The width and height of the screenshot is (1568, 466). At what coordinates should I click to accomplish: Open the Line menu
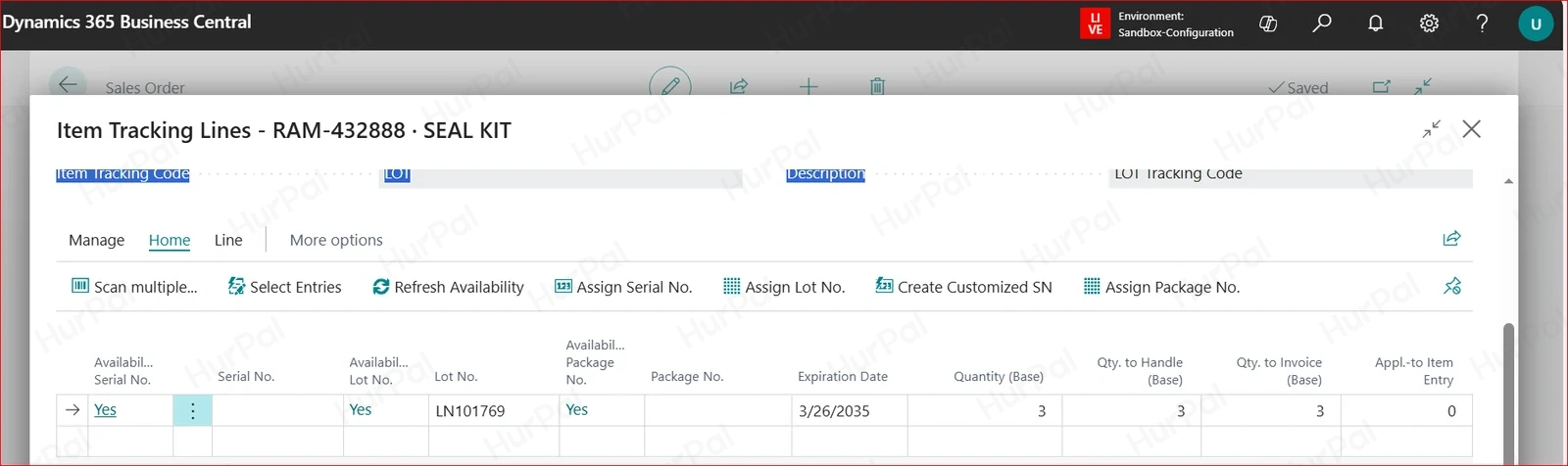228,240
